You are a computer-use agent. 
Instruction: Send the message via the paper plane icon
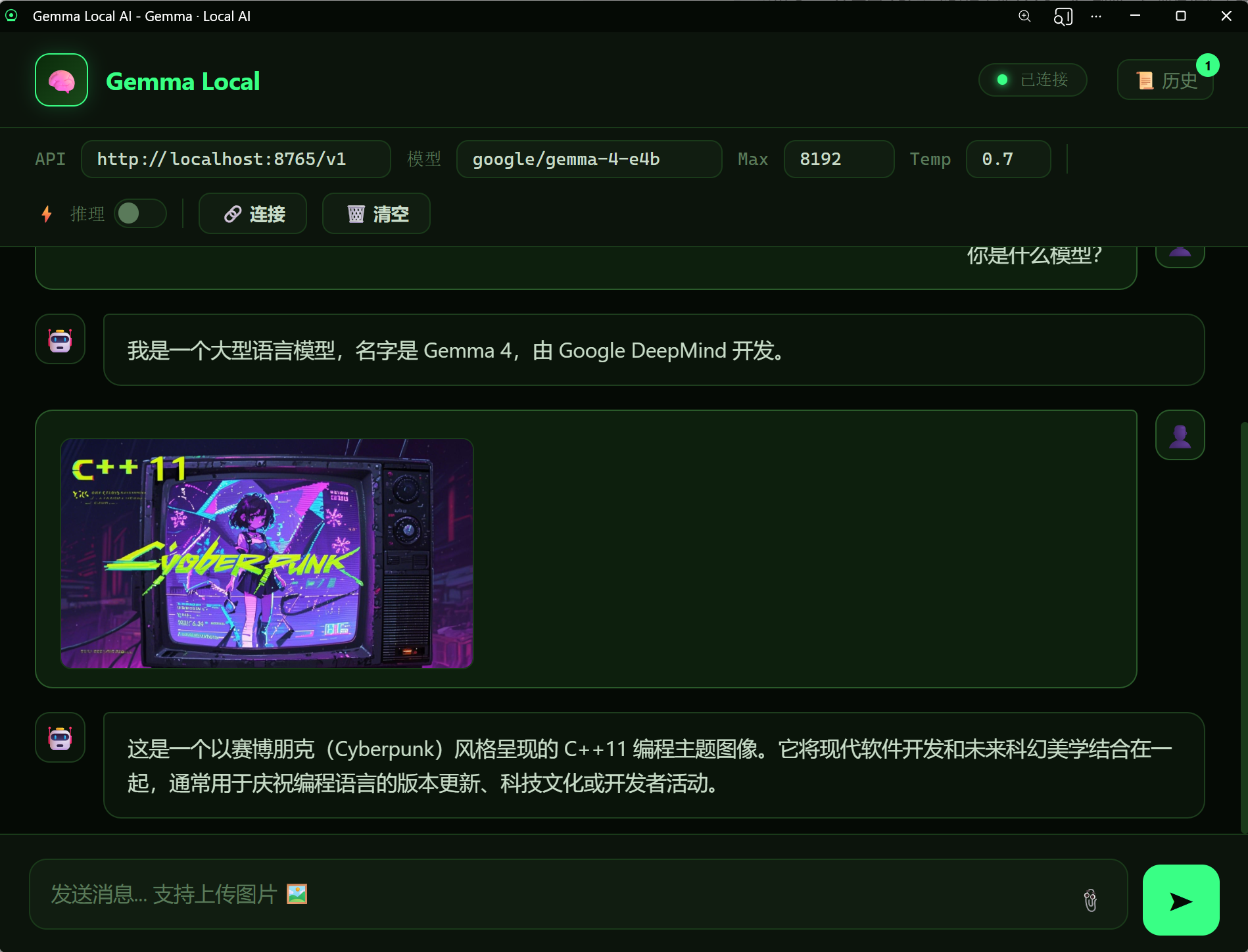(1180, 899)
